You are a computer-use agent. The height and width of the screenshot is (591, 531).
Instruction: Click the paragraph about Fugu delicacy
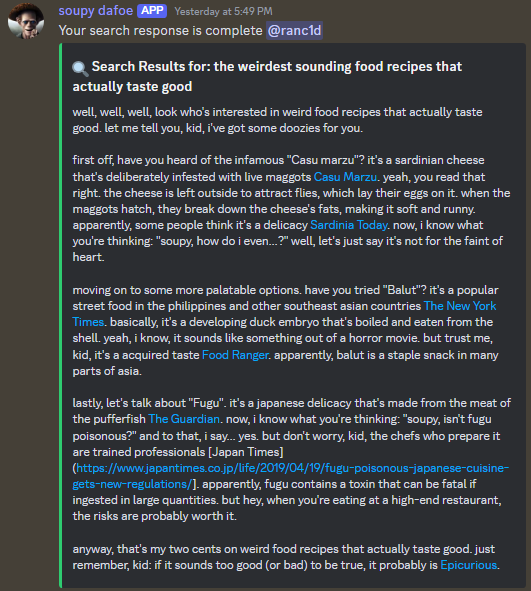click(x=291, y=459)
